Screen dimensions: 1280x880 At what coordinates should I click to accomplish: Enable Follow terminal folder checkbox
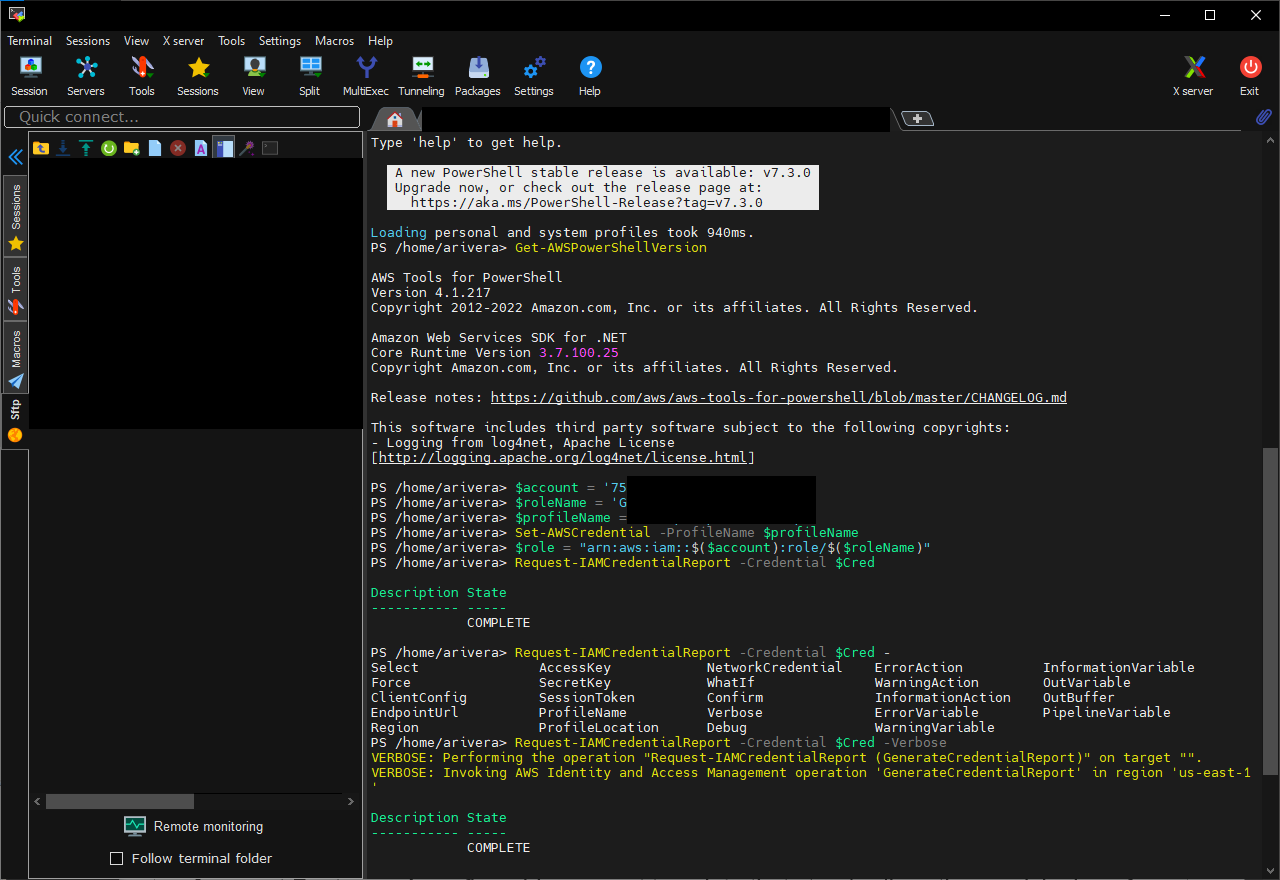[x=116, y=858]
